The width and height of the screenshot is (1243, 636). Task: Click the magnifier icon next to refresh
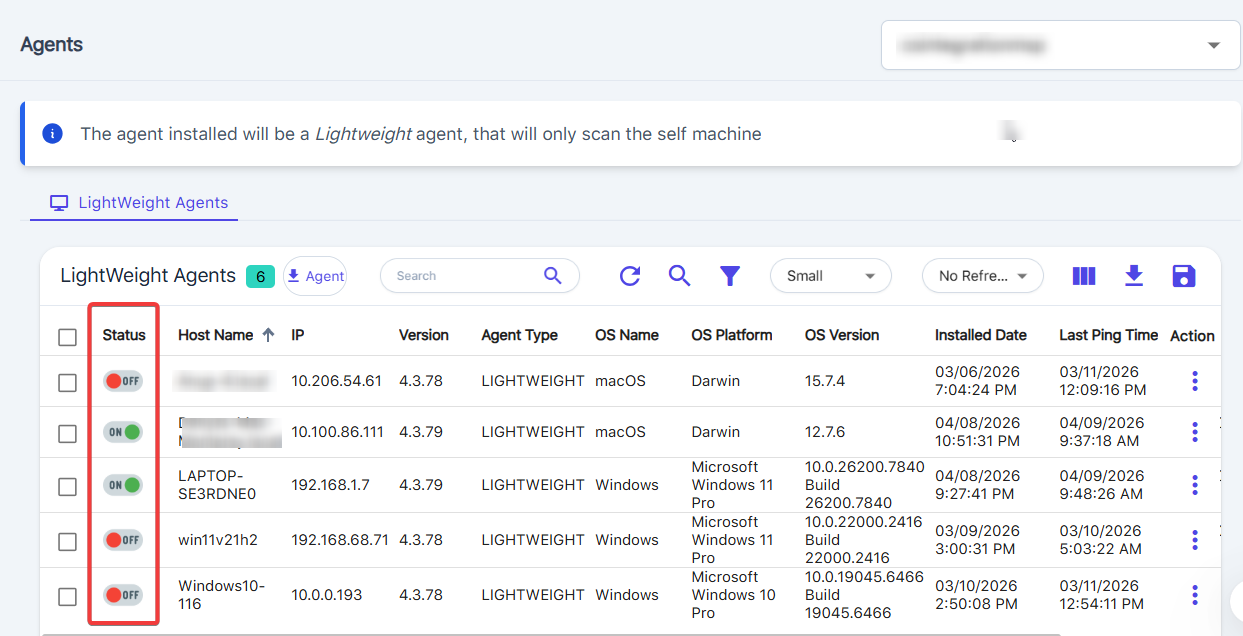tap(680, 276)
